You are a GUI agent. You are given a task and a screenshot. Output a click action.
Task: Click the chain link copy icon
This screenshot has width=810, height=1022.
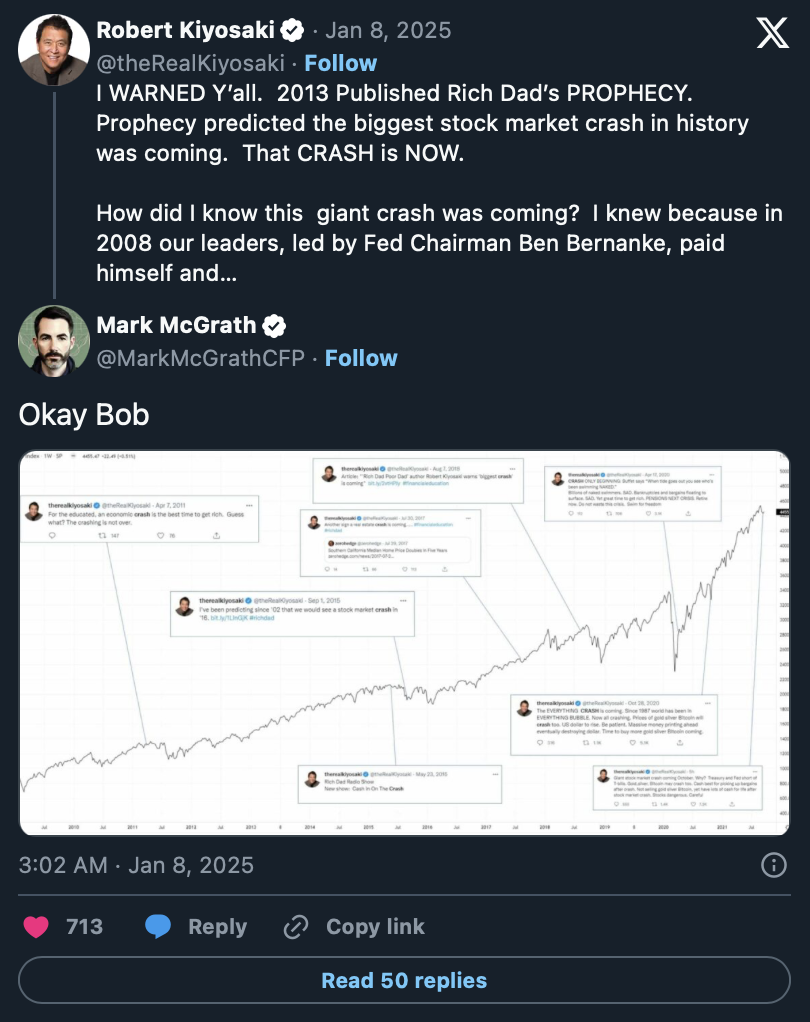(296, 926)
